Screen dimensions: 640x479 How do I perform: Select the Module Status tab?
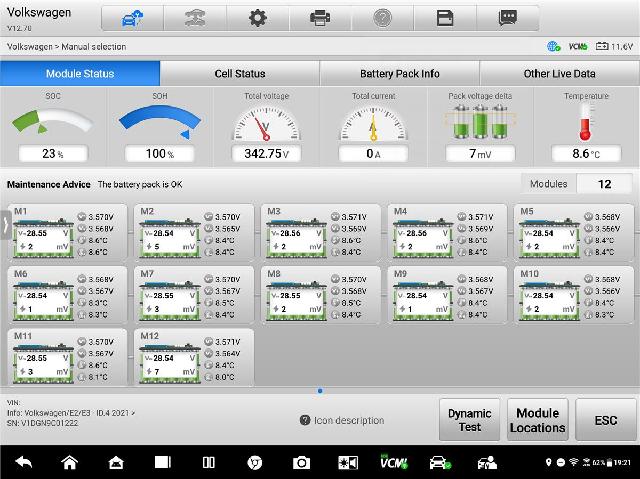[80, 73]
